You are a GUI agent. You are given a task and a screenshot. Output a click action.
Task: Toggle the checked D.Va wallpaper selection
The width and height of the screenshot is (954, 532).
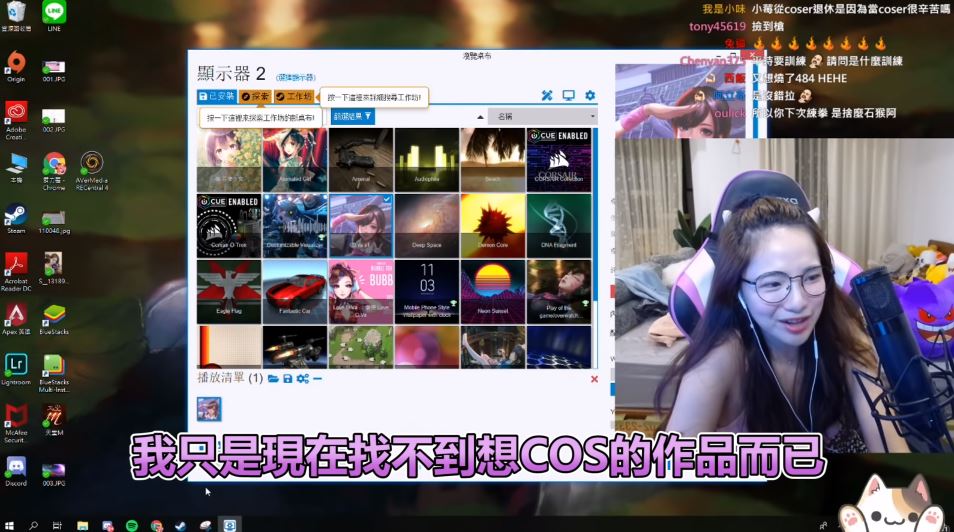pyautogui.click(x=361, y=226)
